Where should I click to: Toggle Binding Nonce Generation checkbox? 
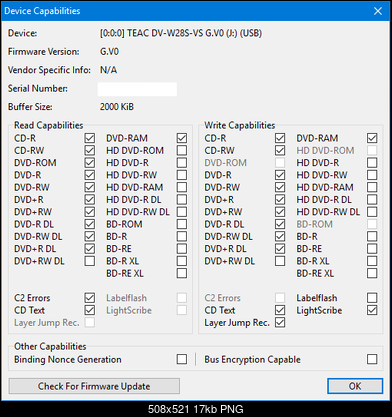click(182, 359)
